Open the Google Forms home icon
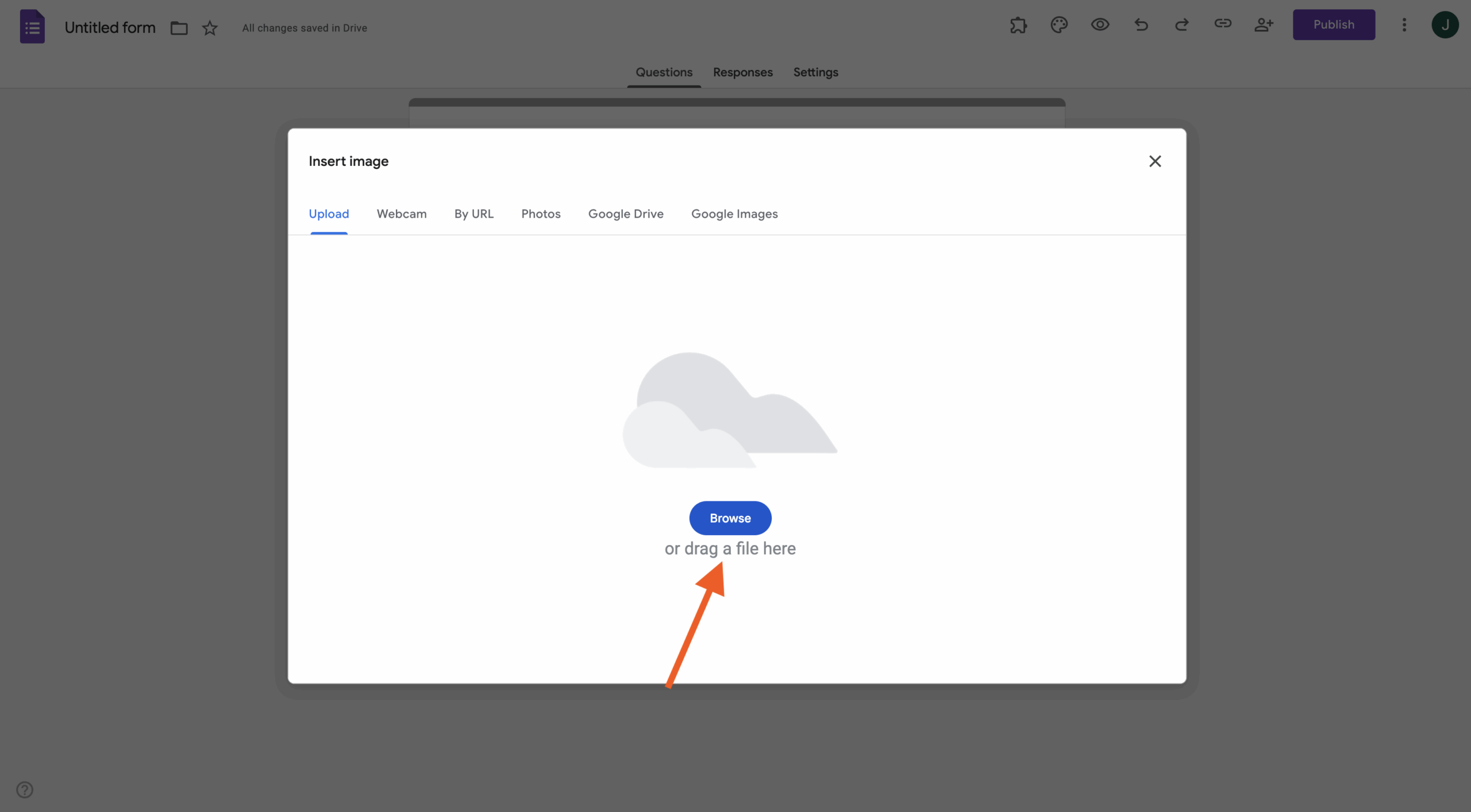The image size is (1471, 812). click(32, 26)
